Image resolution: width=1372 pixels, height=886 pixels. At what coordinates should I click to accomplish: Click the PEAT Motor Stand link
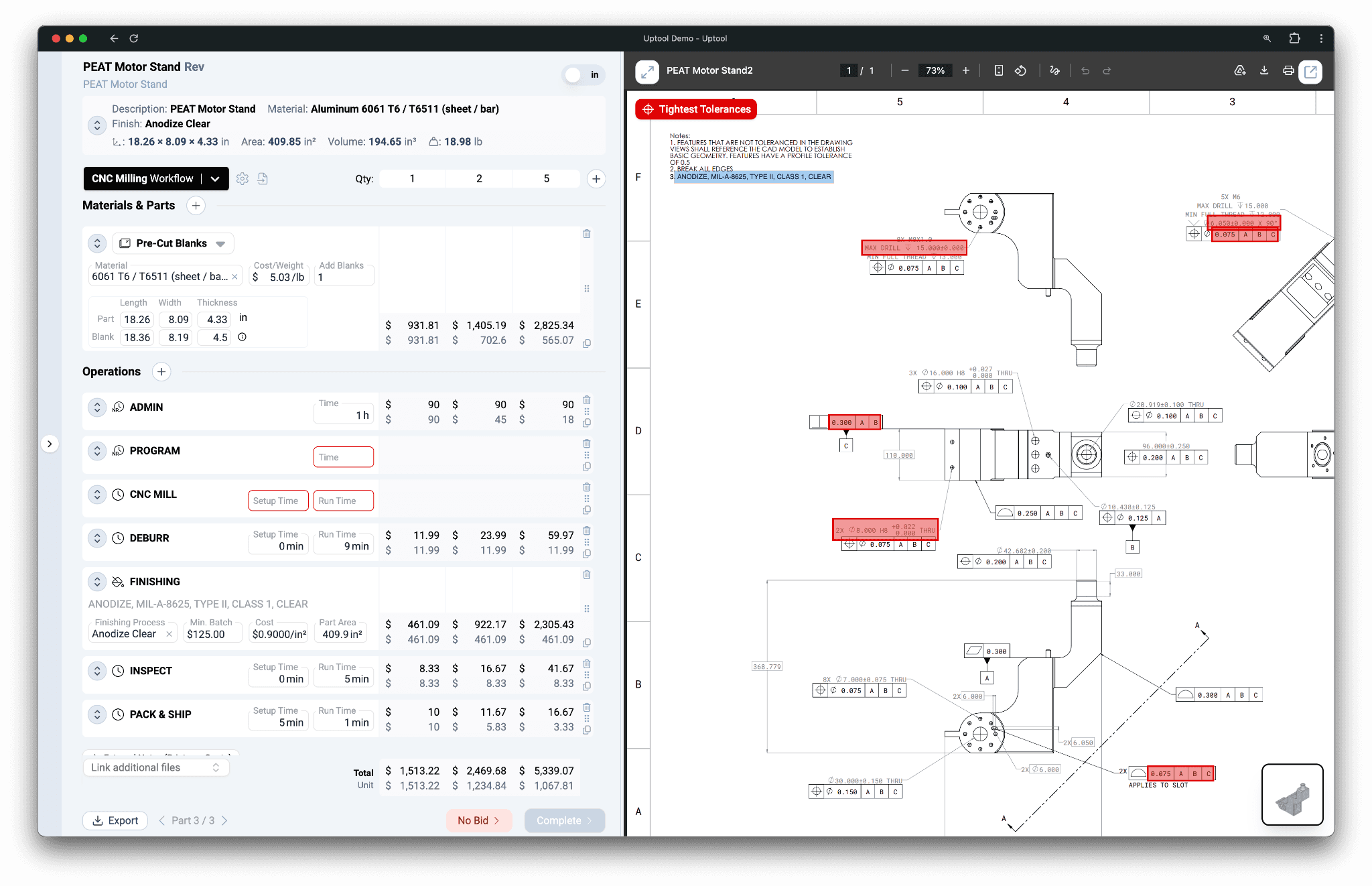click(125, 84)
